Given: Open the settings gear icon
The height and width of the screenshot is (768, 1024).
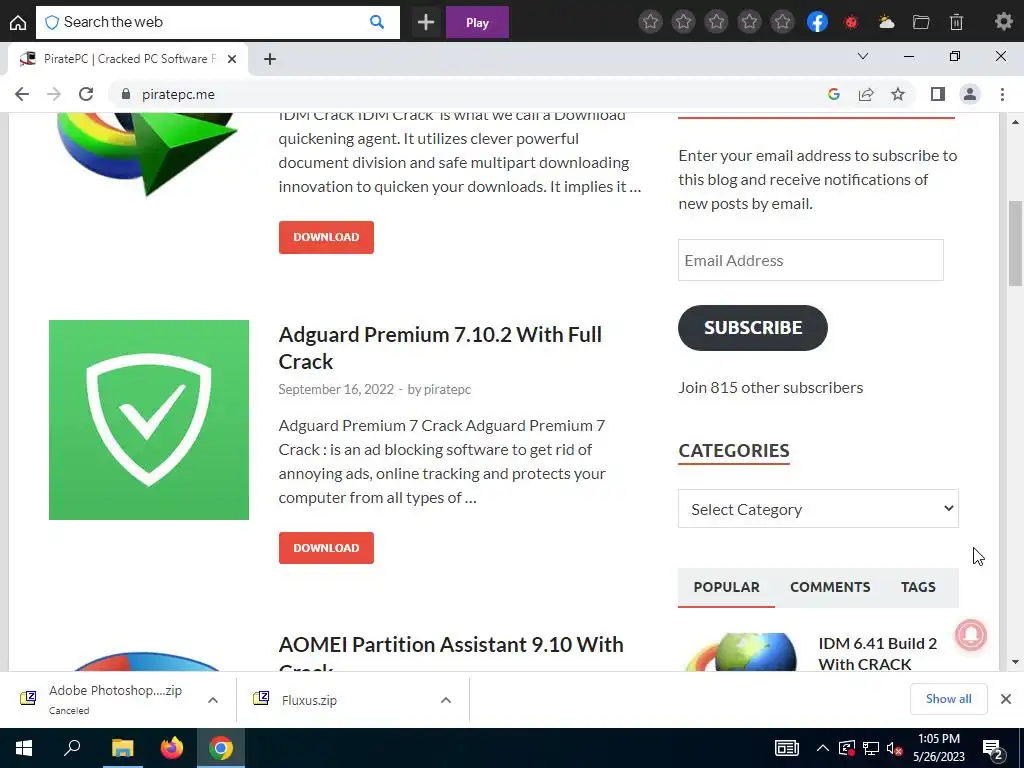Looking at the screenshot, I should 1003,22.
